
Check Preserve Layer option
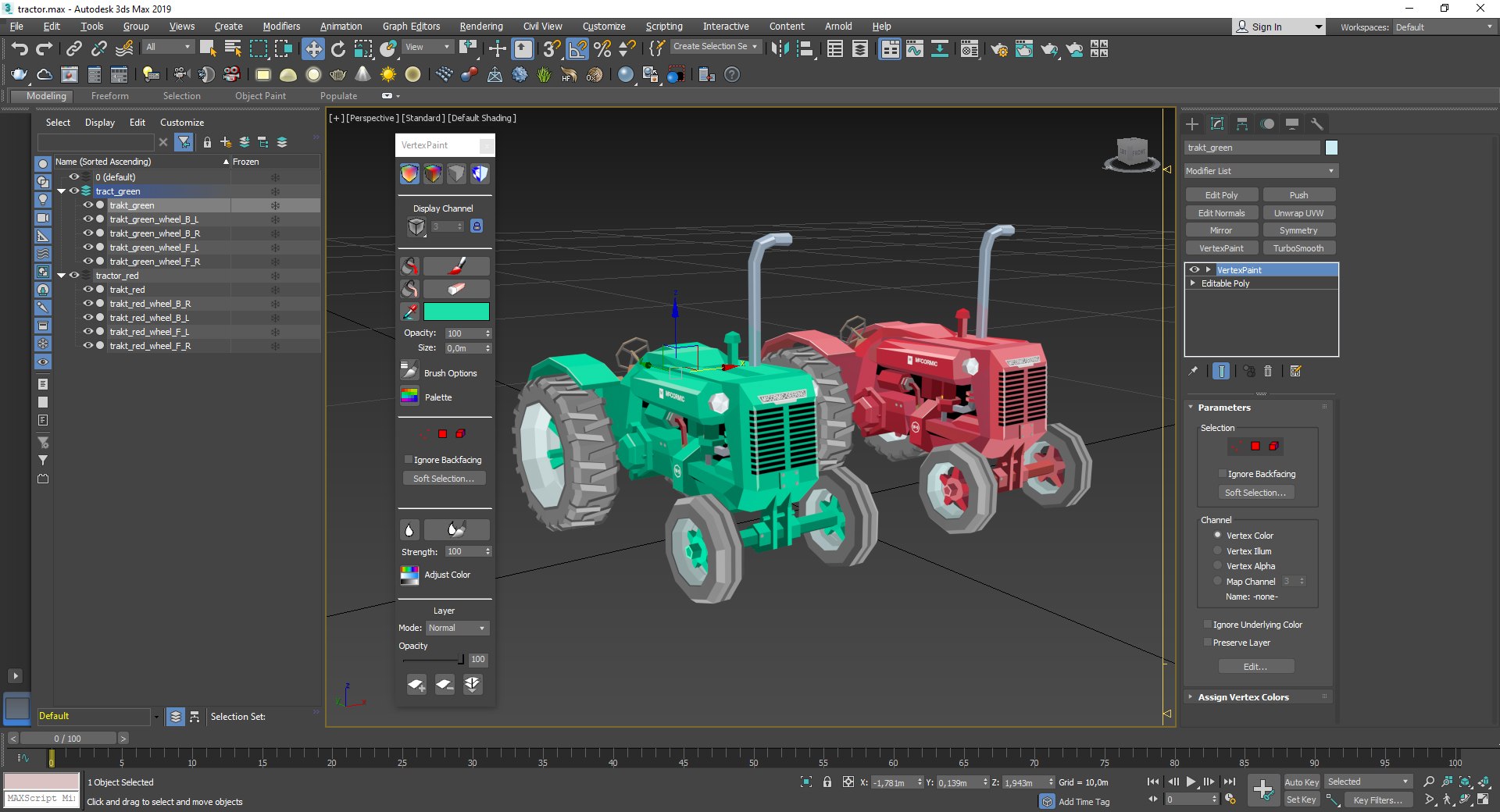(1207, 643)
